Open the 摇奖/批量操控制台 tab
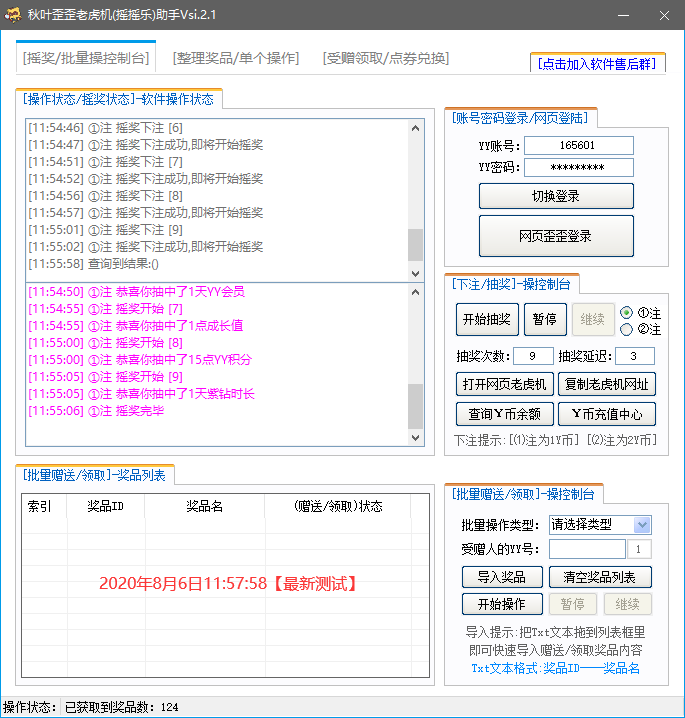This screenshot has height=718, width=685. tap(85, 58)
